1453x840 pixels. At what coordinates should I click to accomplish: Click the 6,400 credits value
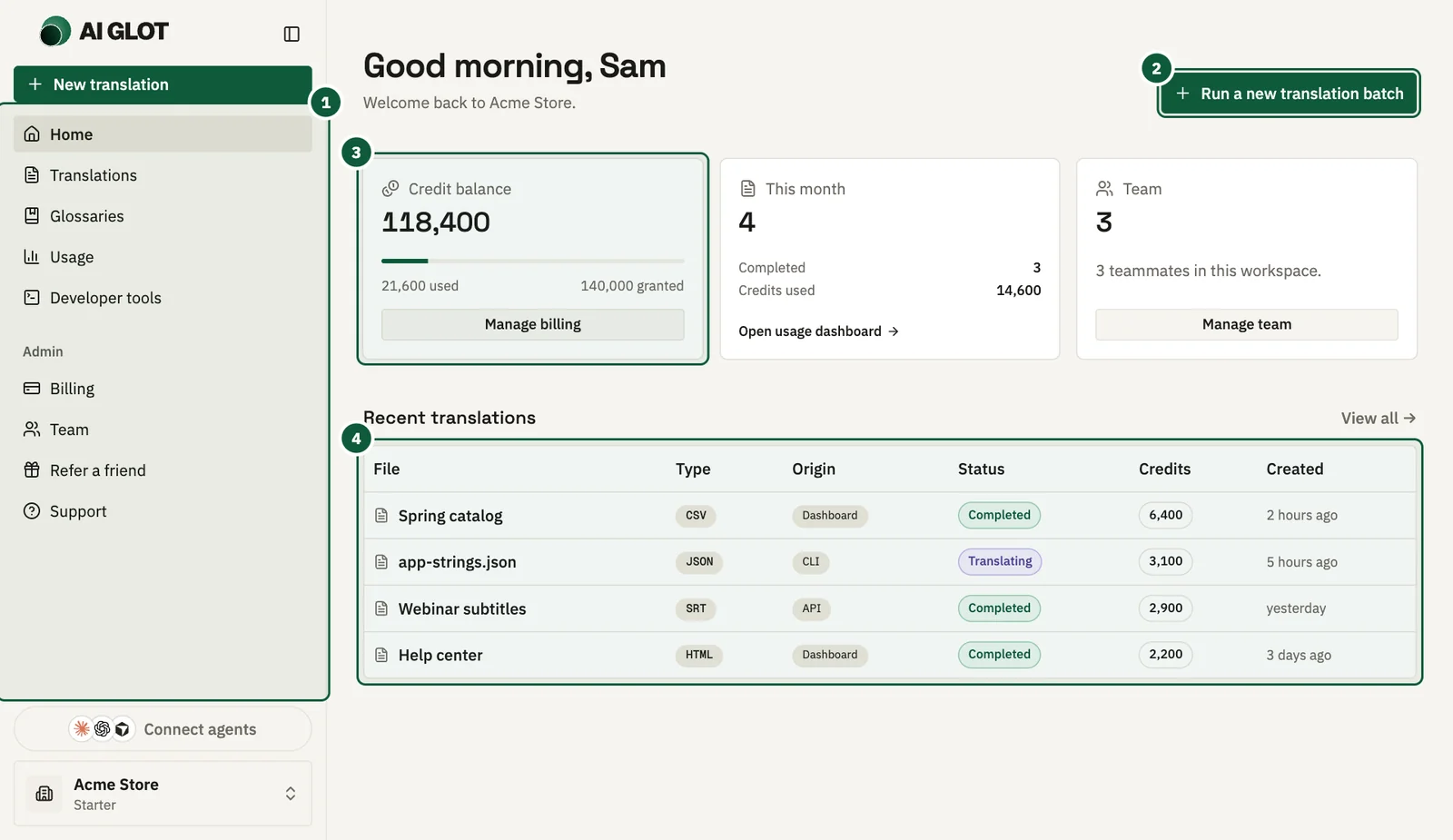tap(1165, 515)
